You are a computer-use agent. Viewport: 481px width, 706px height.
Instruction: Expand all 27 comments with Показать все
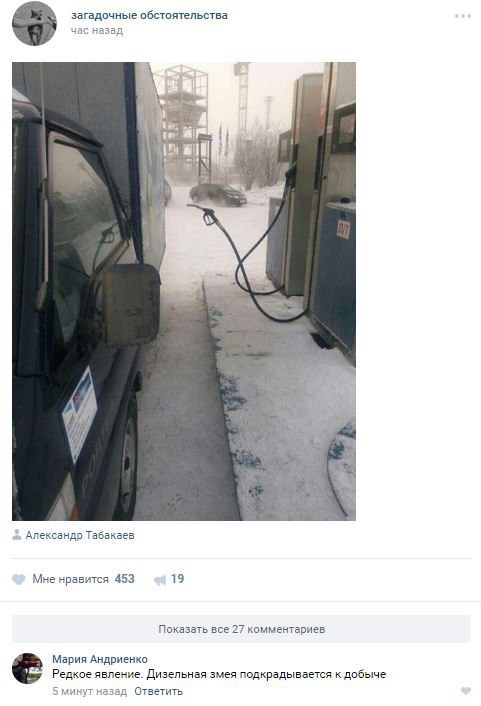241,629
